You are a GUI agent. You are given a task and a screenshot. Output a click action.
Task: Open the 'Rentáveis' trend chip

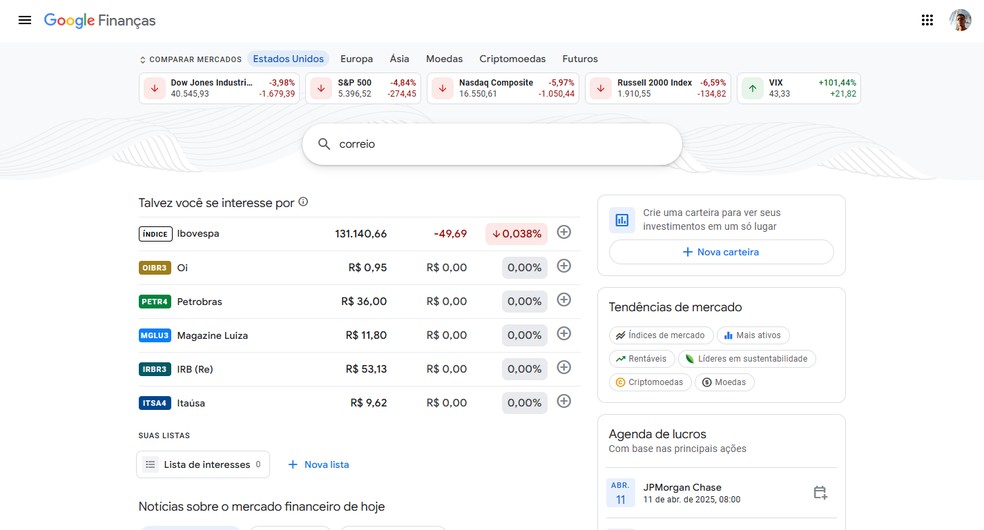point(641,359)
